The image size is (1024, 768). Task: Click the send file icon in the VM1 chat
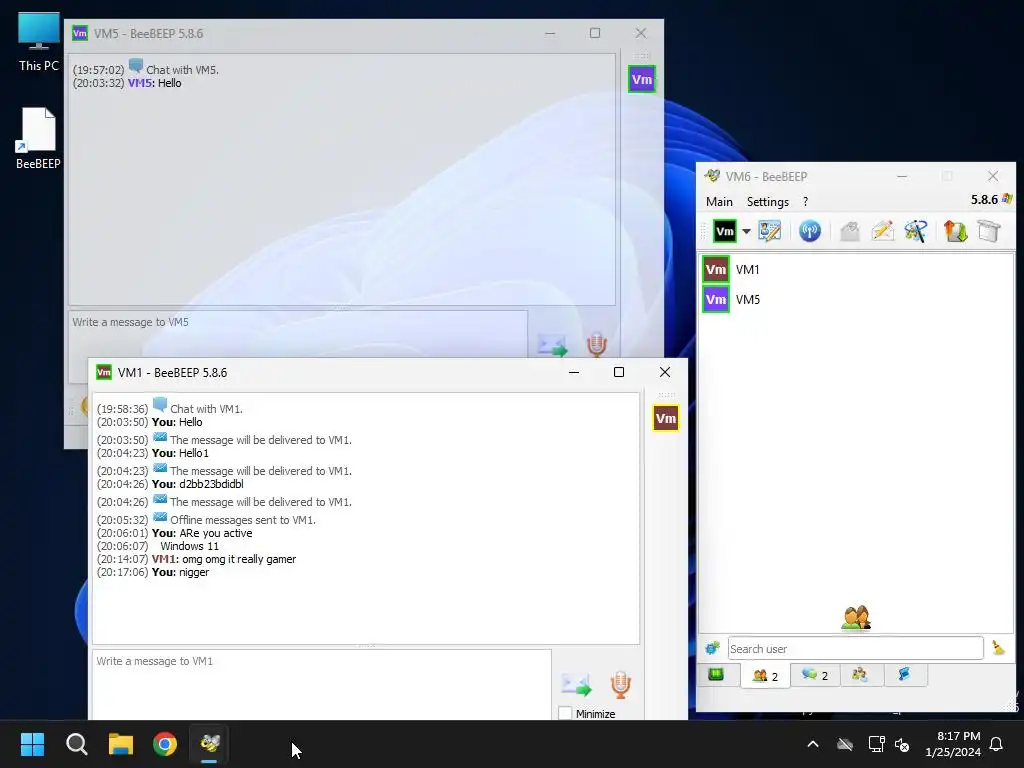(576, 684)
